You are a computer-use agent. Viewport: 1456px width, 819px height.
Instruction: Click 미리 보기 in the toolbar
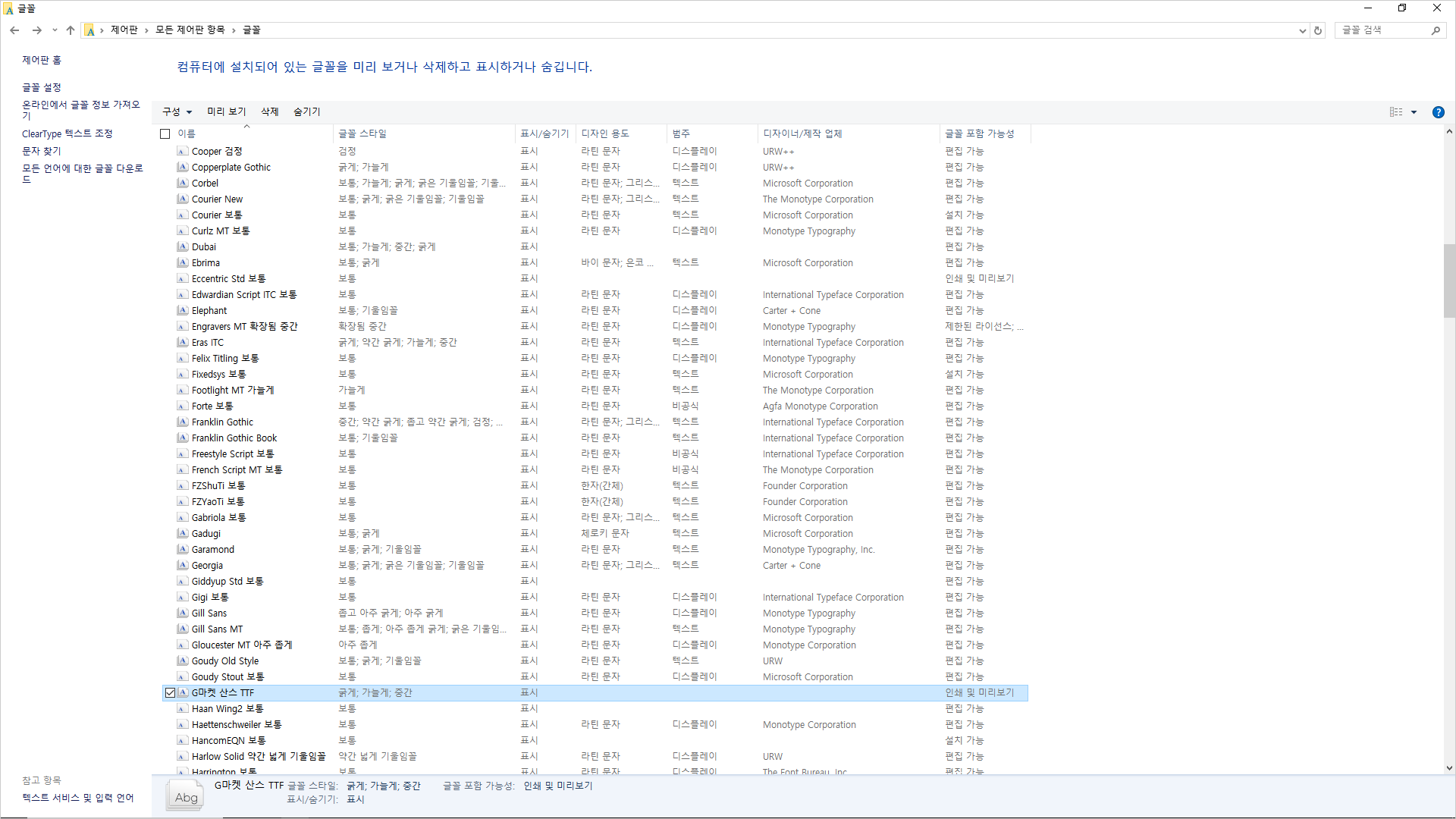pyautogui.click(x=226, y=111)
